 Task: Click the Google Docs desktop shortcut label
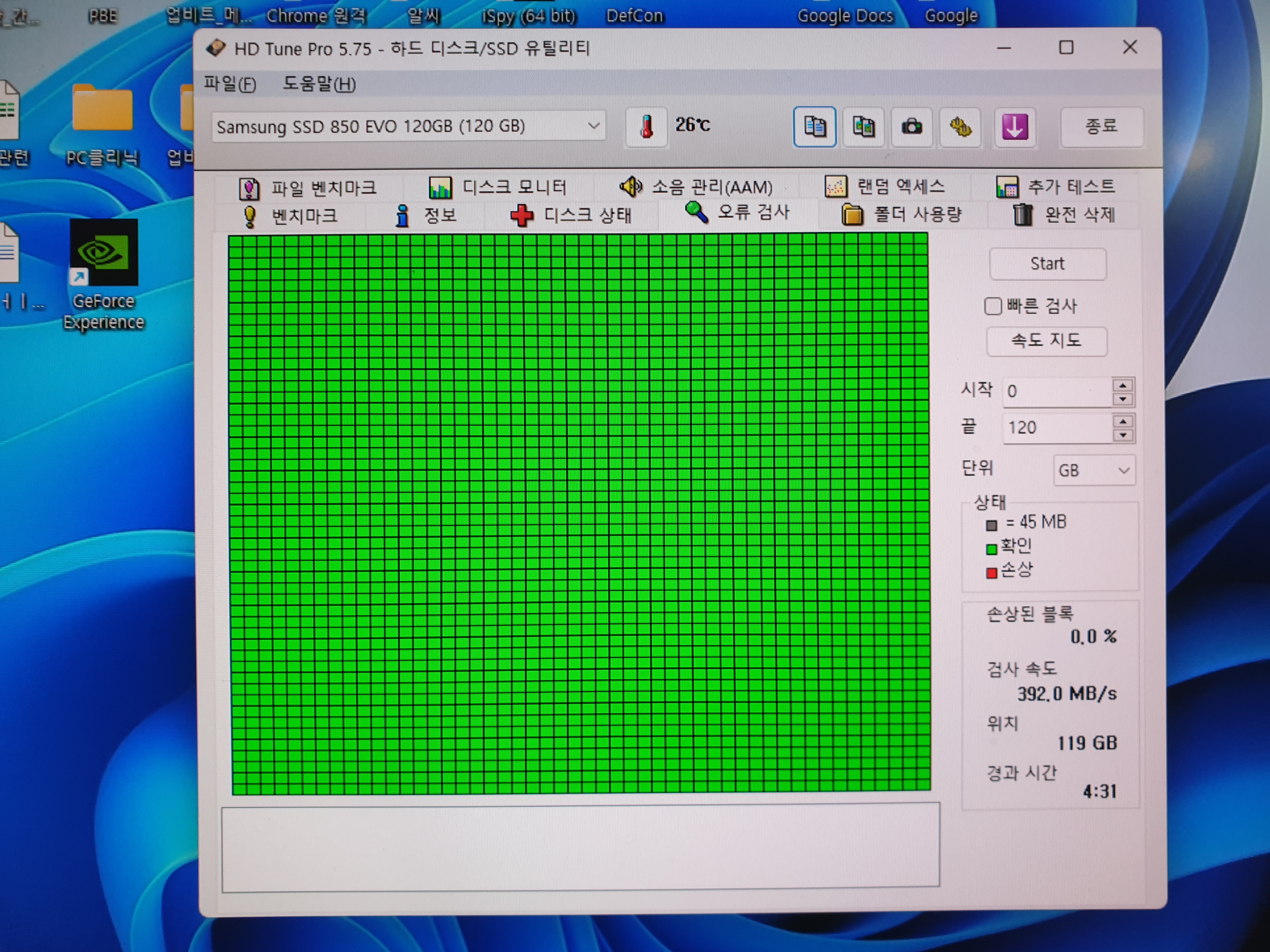tap(845, 15)
